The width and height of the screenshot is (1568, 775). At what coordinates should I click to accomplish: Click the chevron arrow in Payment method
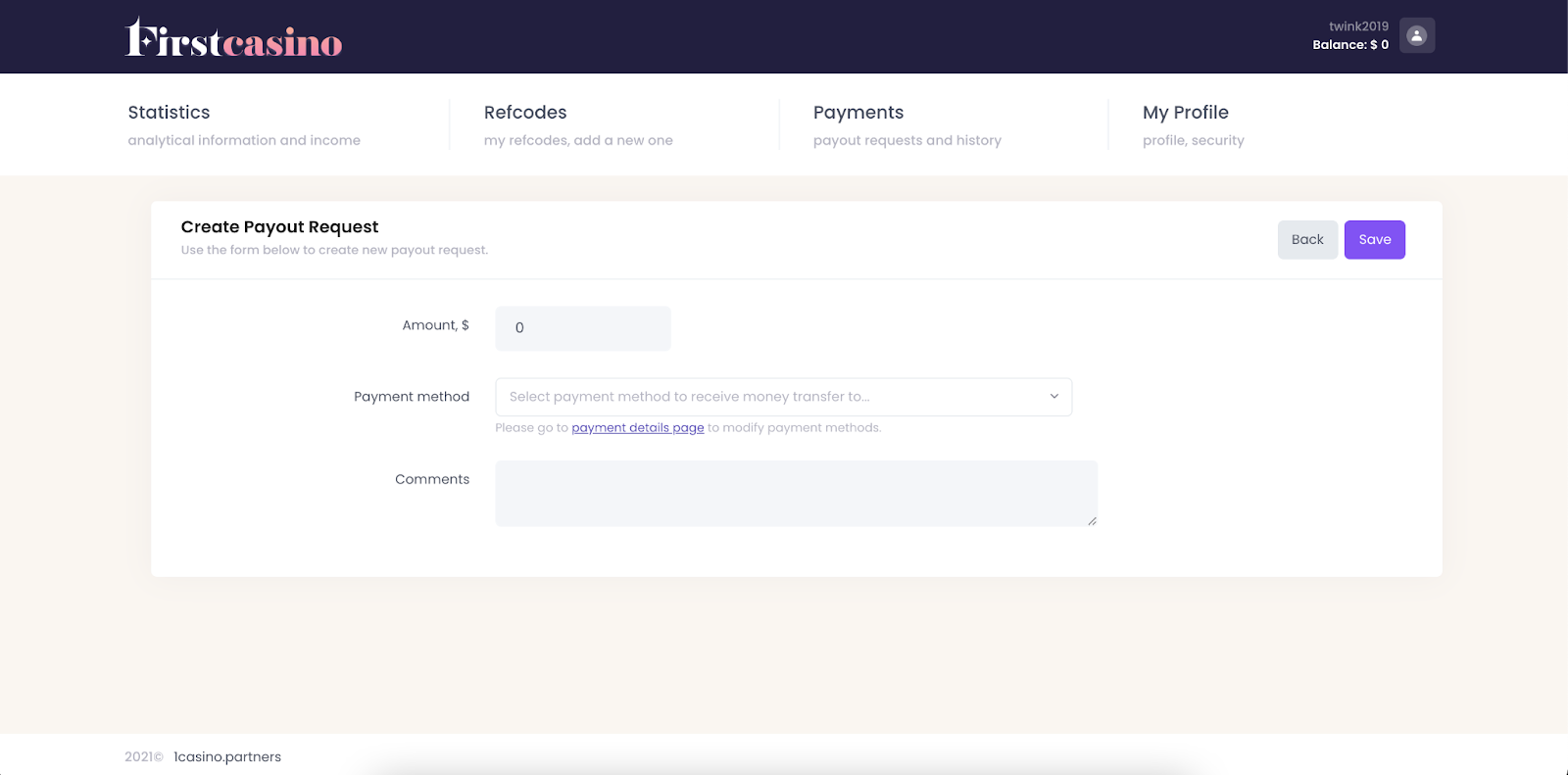click(1053, 397)
